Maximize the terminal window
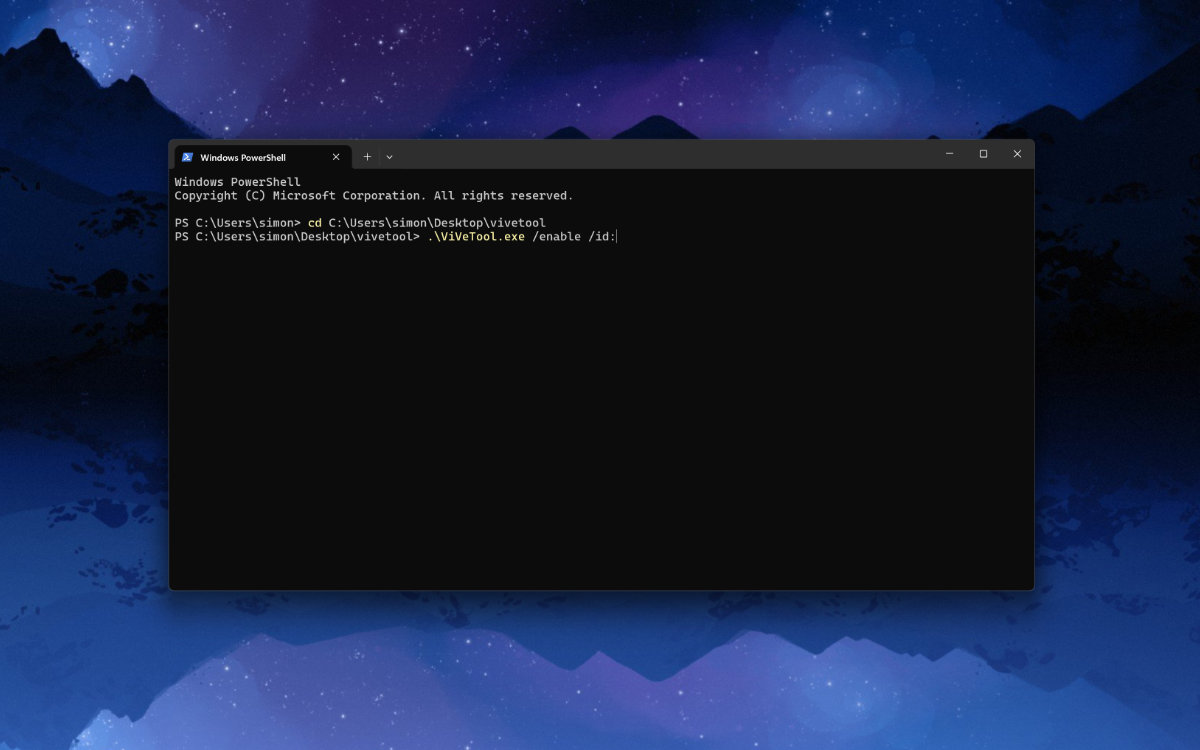The width and height of the screenshot is (1200, 750). (x=983, y=154)
